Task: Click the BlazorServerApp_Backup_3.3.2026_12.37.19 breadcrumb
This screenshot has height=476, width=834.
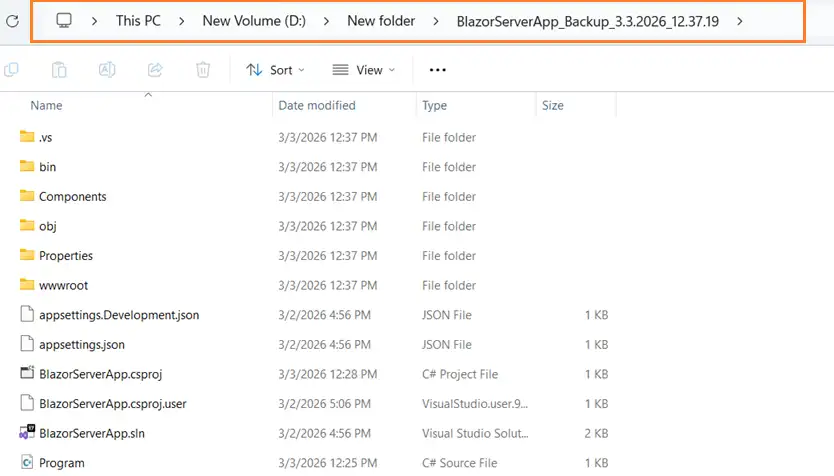Action: click(588, 21)
